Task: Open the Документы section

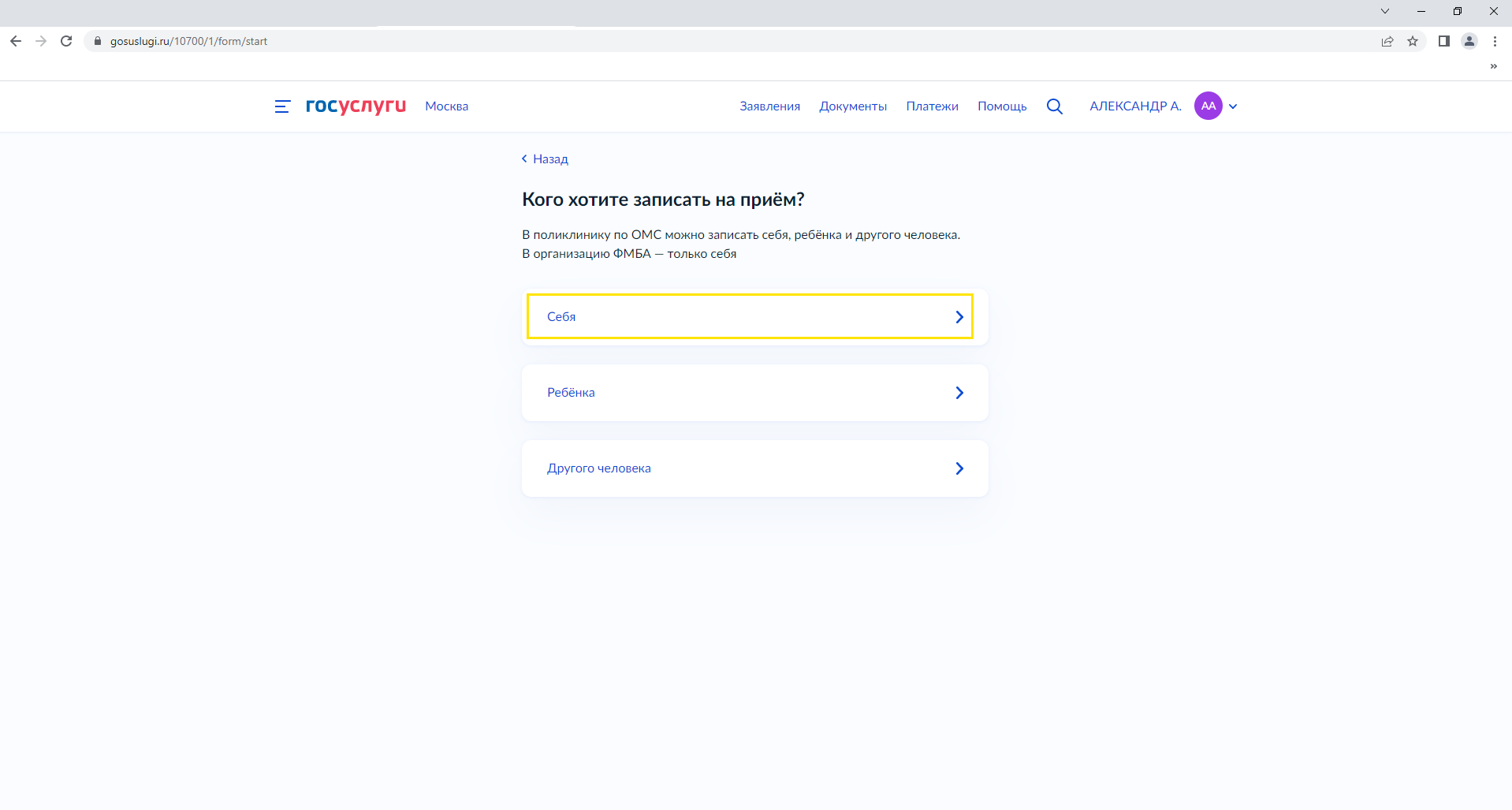Action: (x=853, y=106)
